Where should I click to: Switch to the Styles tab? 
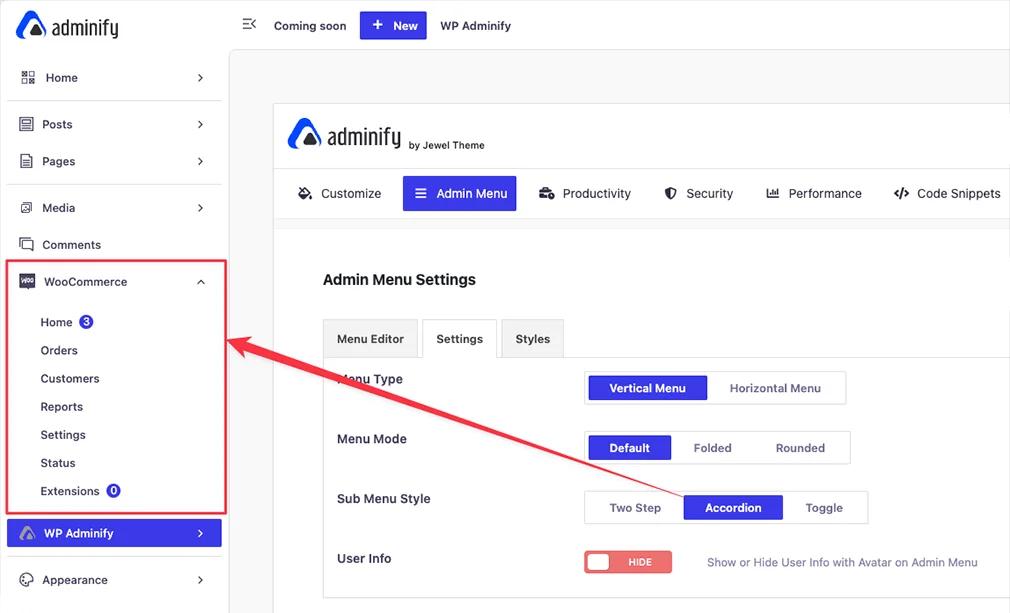tap(533, 339)
